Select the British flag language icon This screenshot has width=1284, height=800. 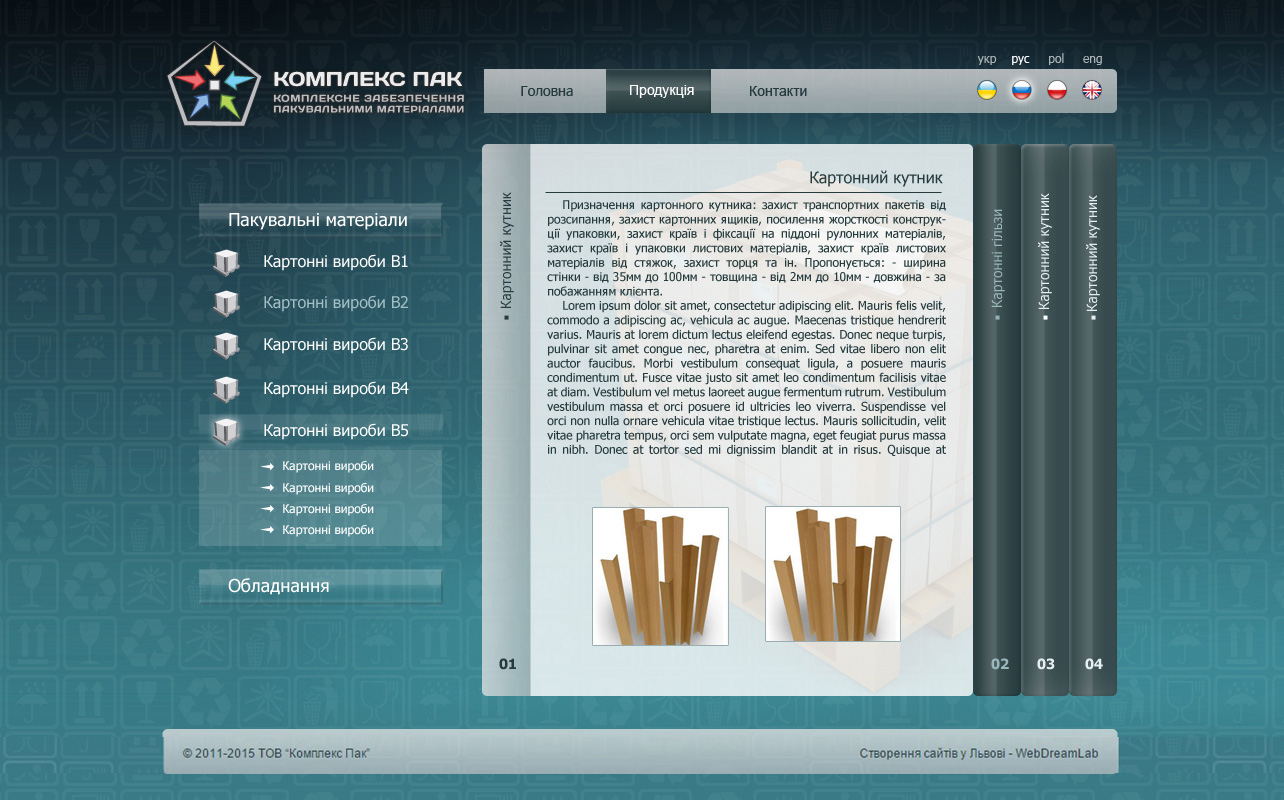click(1092, 90)
